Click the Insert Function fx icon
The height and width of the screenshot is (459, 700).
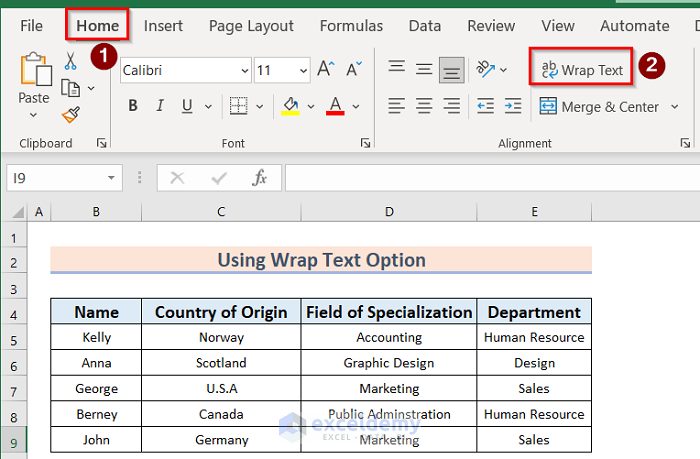click(260, 178)
